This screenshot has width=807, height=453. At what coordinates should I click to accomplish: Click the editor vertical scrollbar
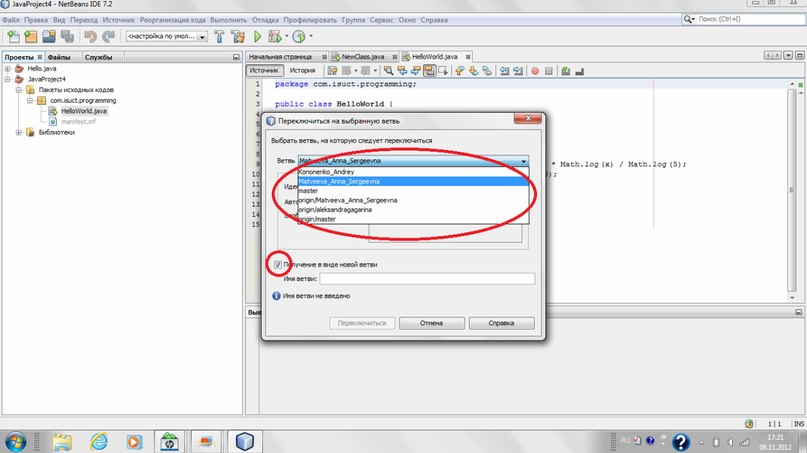pyautogui.click(x=792, y=190)
